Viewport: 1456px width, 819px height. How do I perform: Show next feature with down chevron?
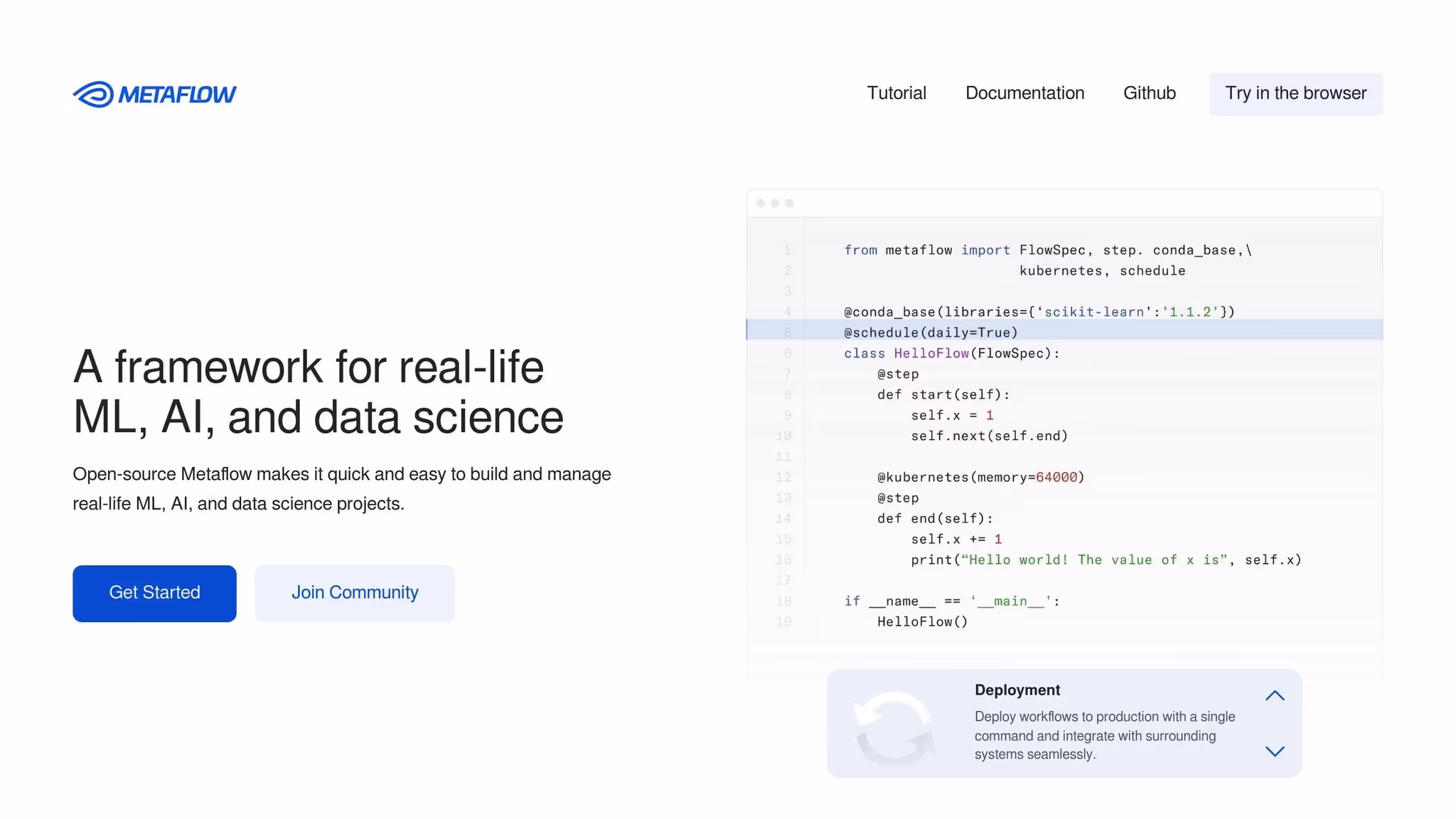coord(1275,751)
